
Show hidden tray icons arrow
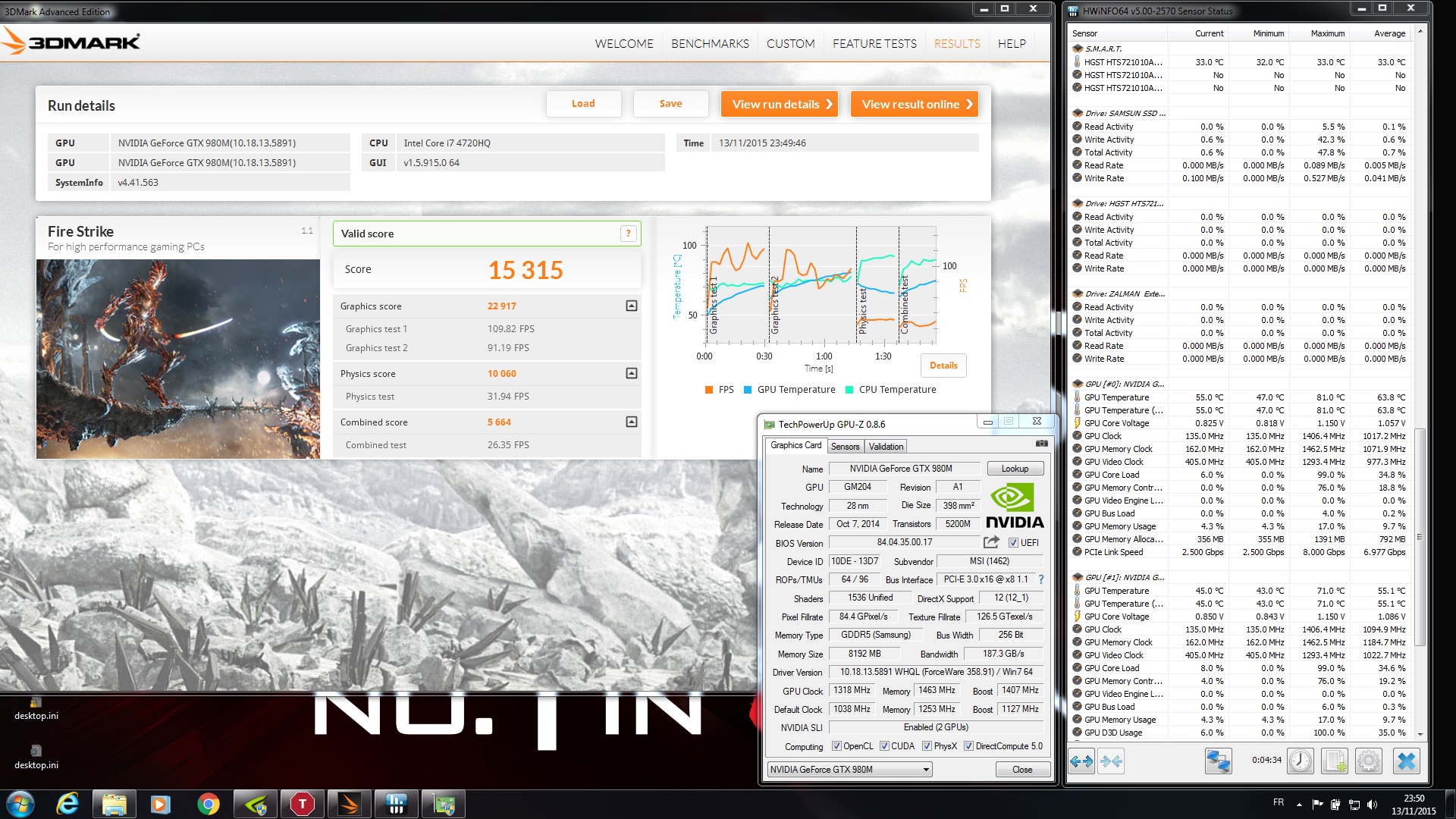point(1299,804)
